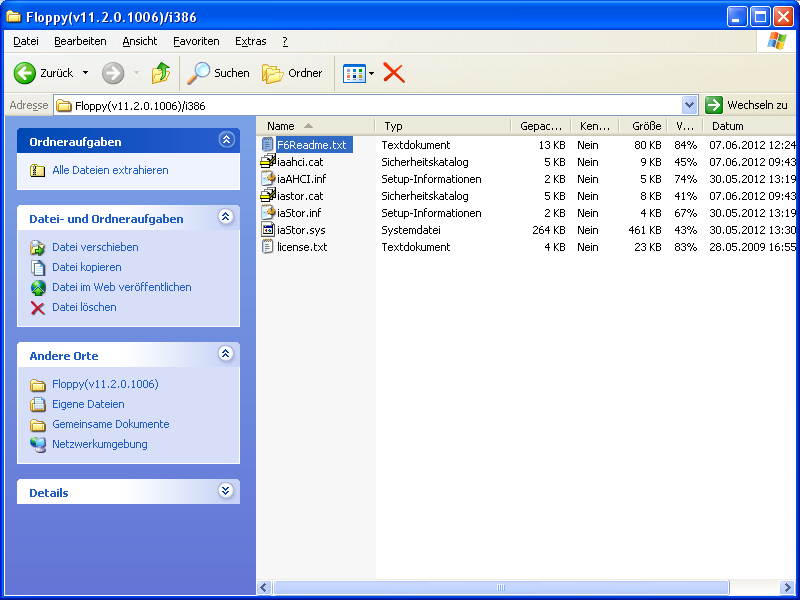Viewport: 800px width, 600px height.
Task: Select the iaahci.cat catalog icon
Action: pos(268,162)
